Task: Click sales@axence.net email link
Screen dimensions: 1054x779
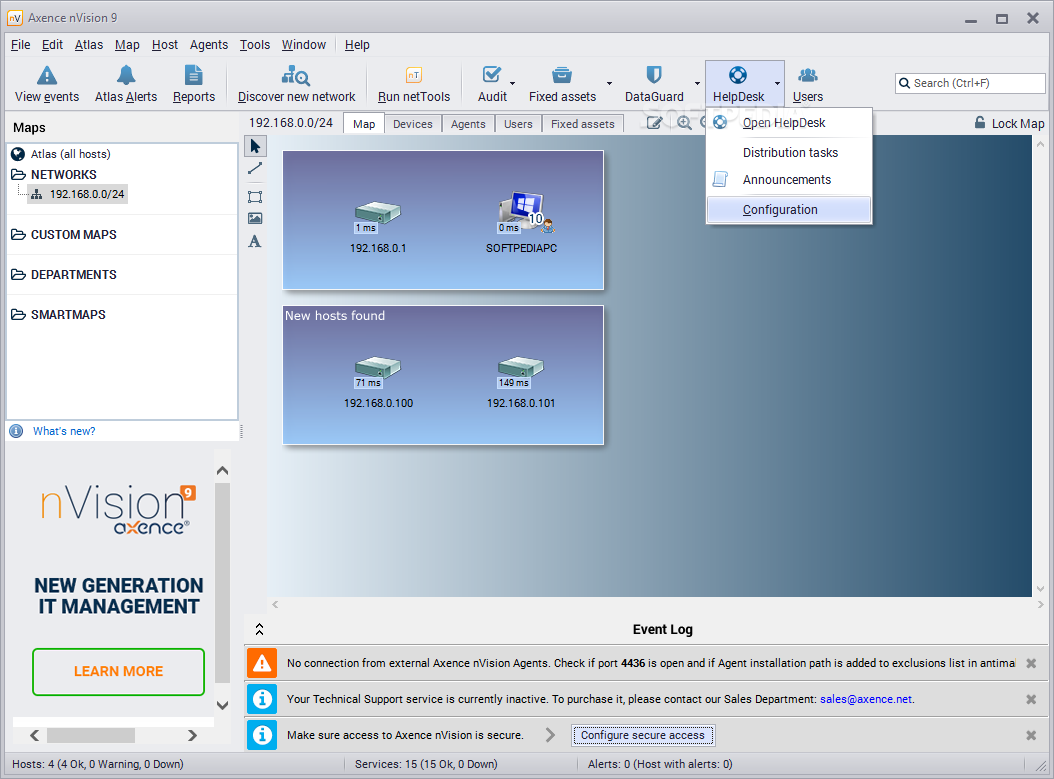Action: coord(866,699)
